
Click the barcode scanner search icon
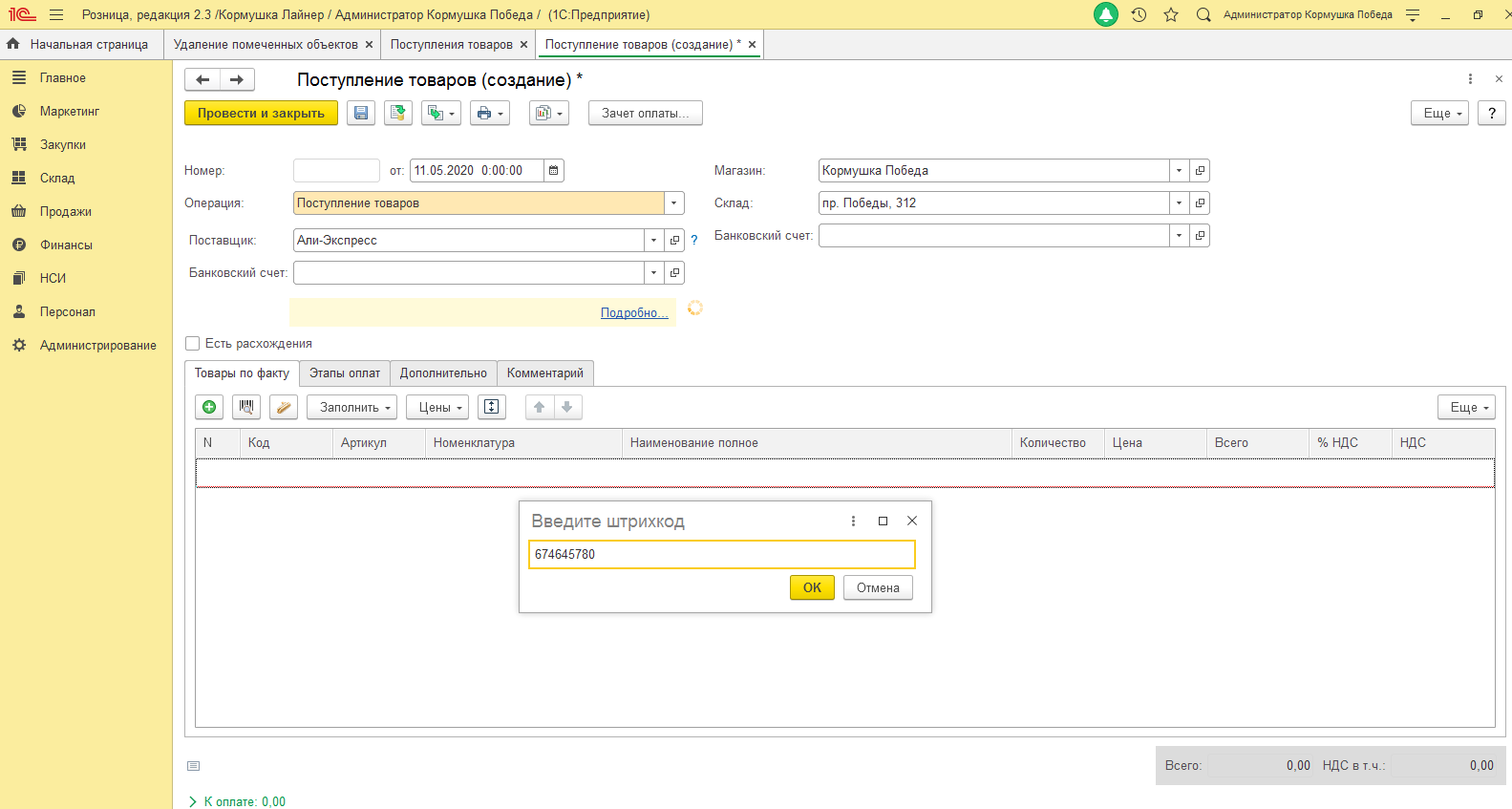coord(246,407)
